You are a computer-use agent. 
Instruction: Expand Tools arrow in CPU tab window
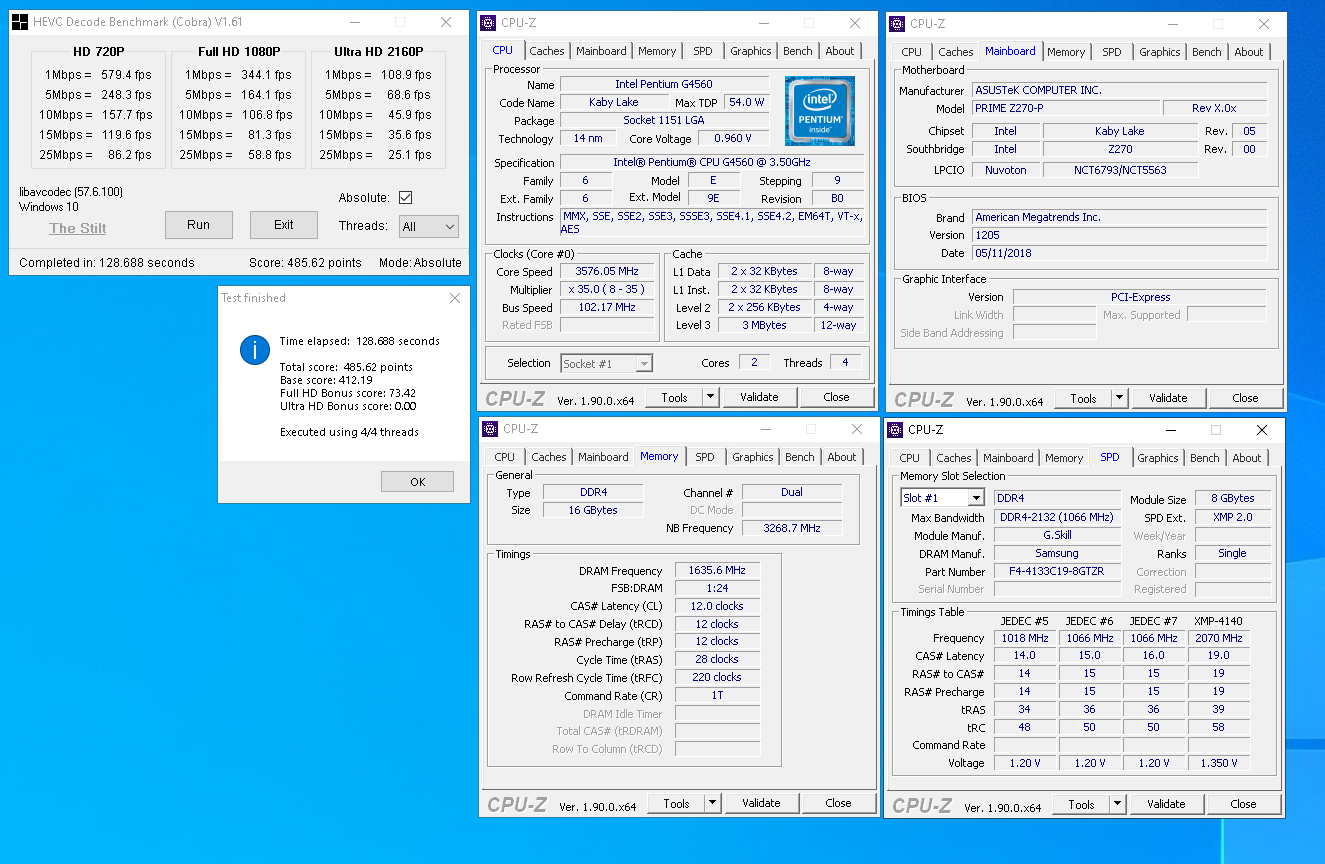point(710,397)
